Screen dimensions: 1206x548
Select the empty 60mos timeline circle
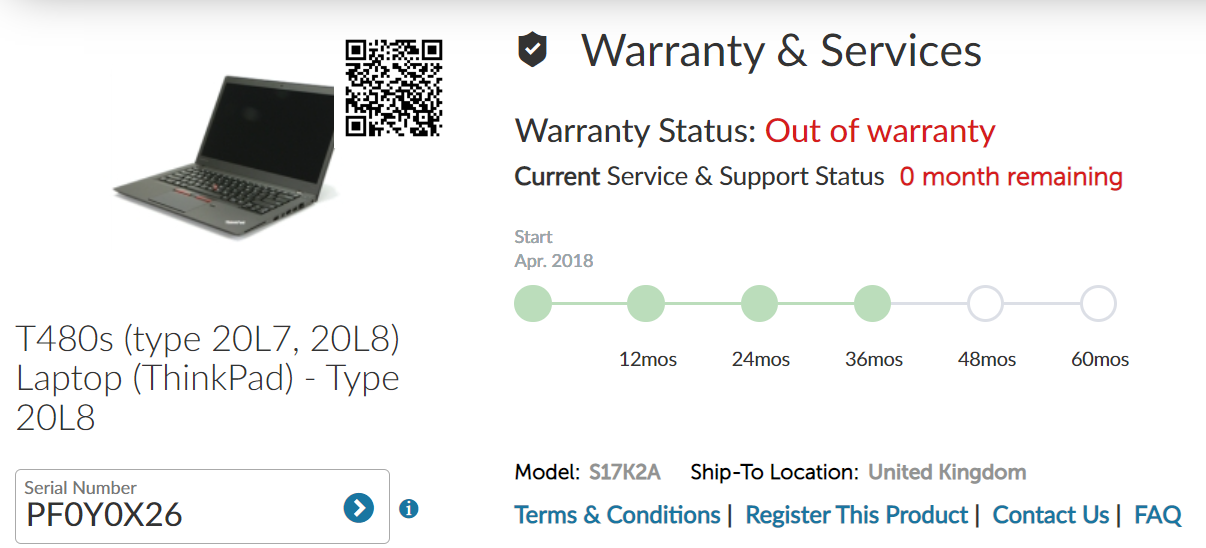[x=1098, y=303]
